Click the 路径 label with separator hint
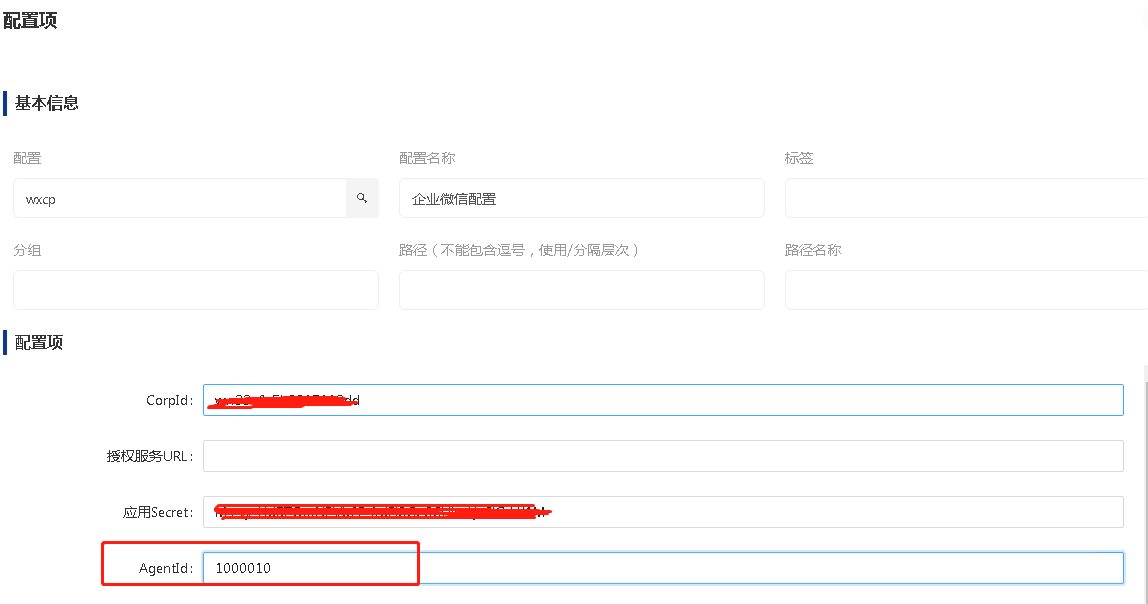The image size is (1148, 604). pos(519,250)
